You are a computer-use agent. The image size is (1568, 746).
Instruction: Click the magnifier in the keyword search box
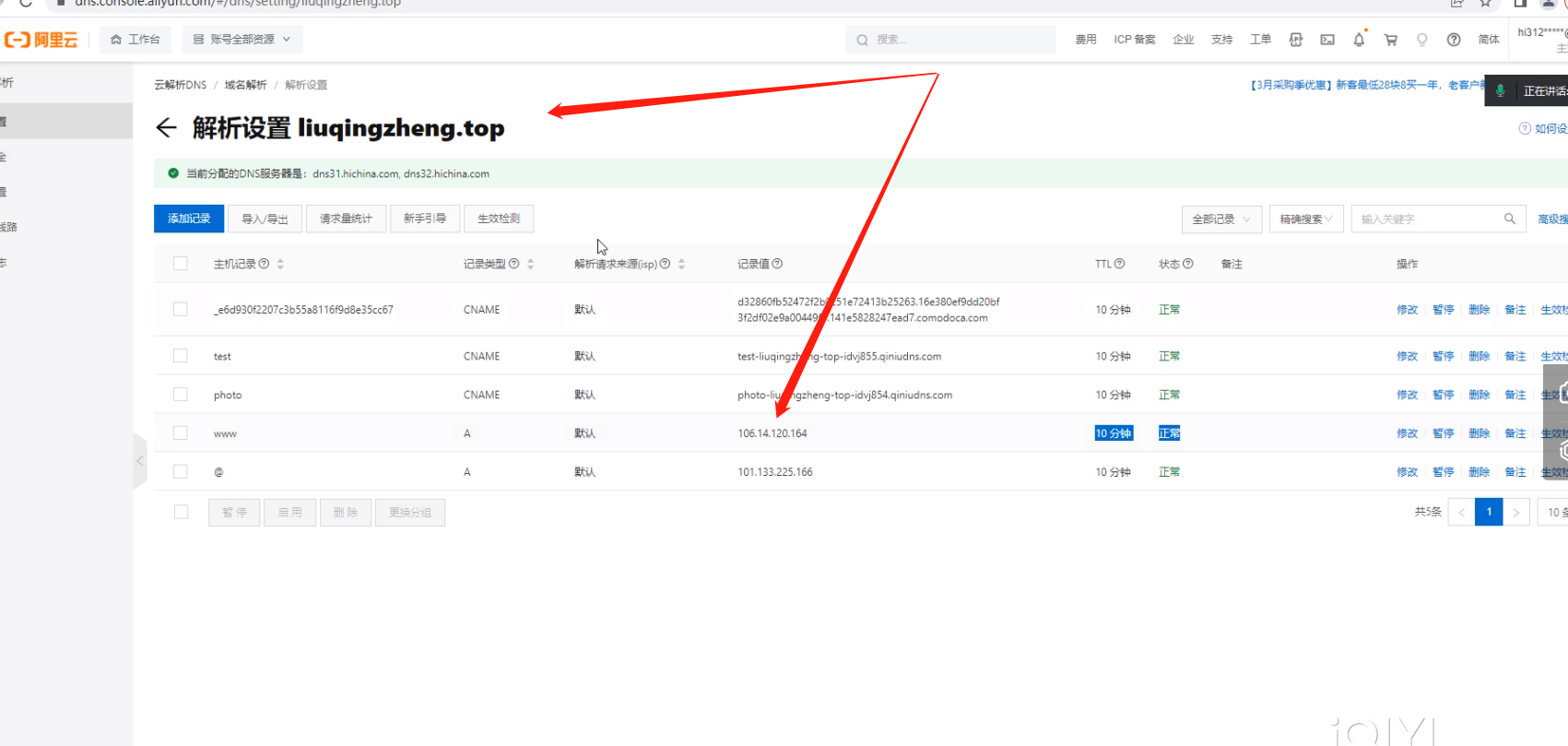[1510, 219]
